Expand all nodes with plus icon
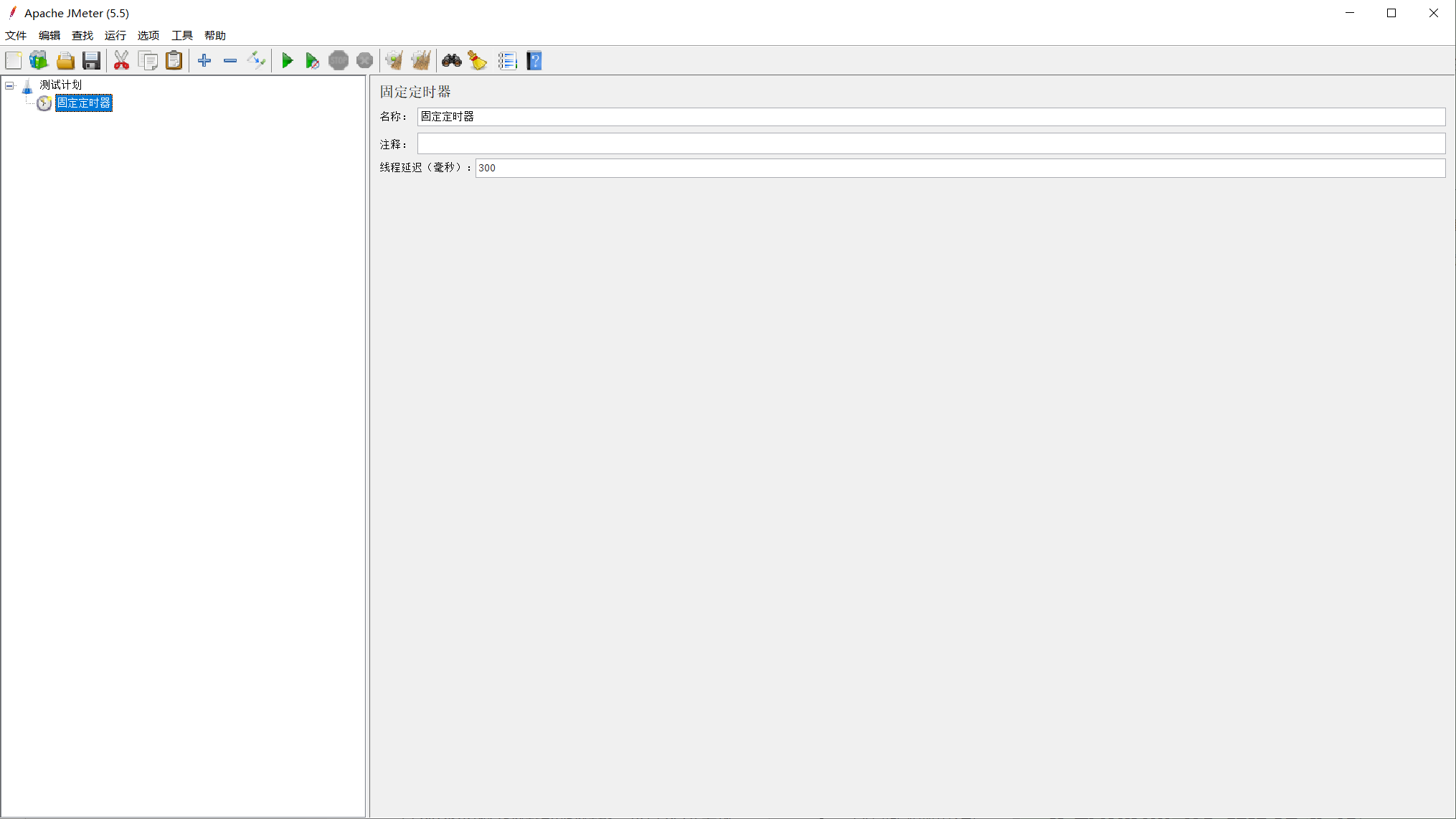This screenshot has width=1456, height=819. pos(204,61)
